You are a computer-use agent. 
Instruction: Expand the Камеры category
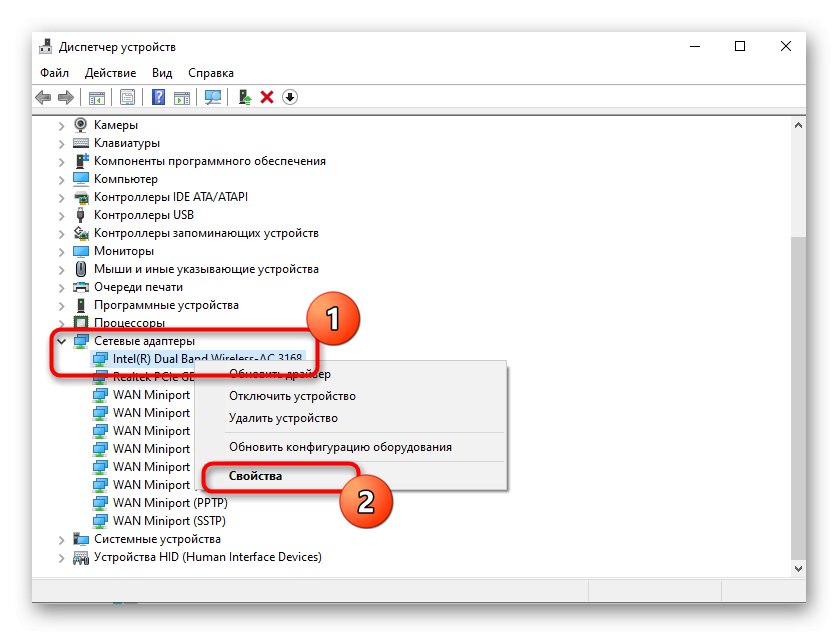click(x=61, y=126)
